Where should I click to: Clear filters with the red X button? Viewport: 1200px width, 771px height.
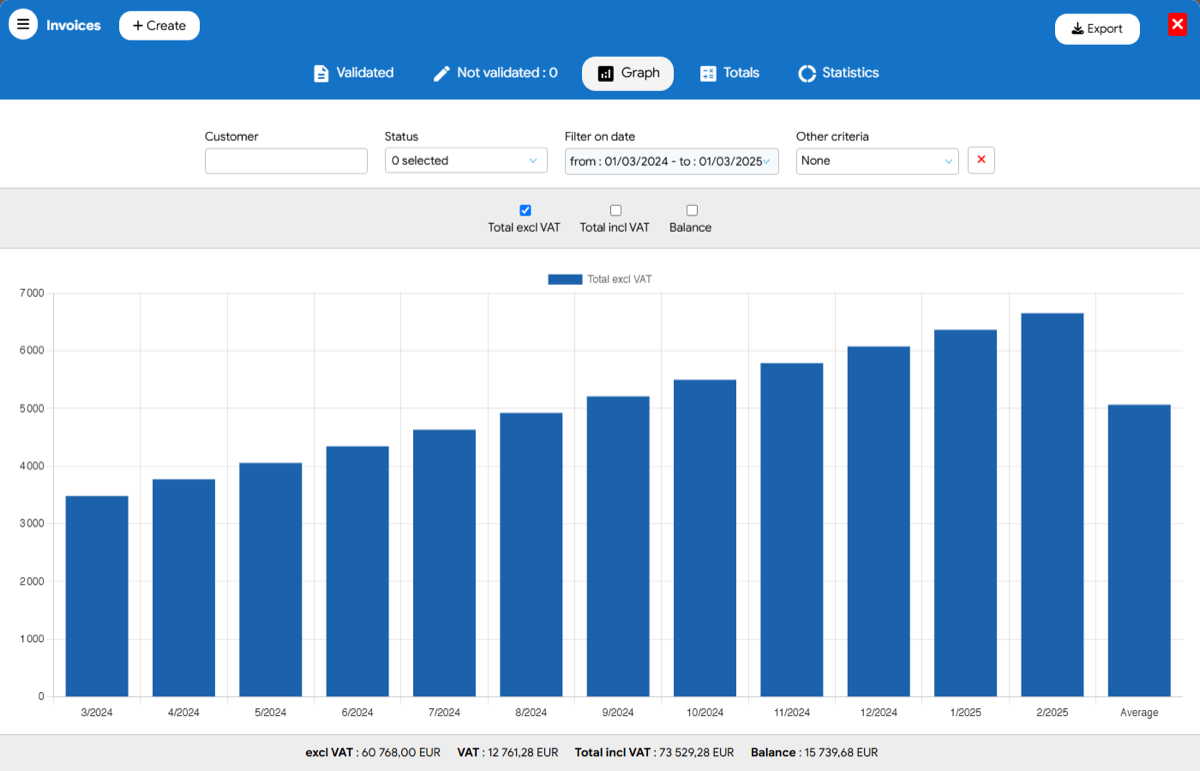(x=981, y=160)
